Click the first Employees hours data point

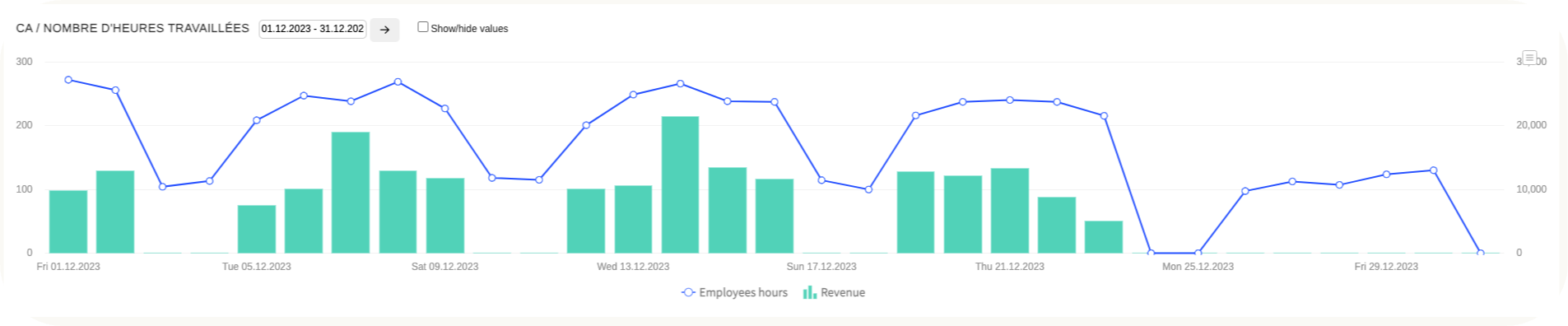tap(68, 80)
